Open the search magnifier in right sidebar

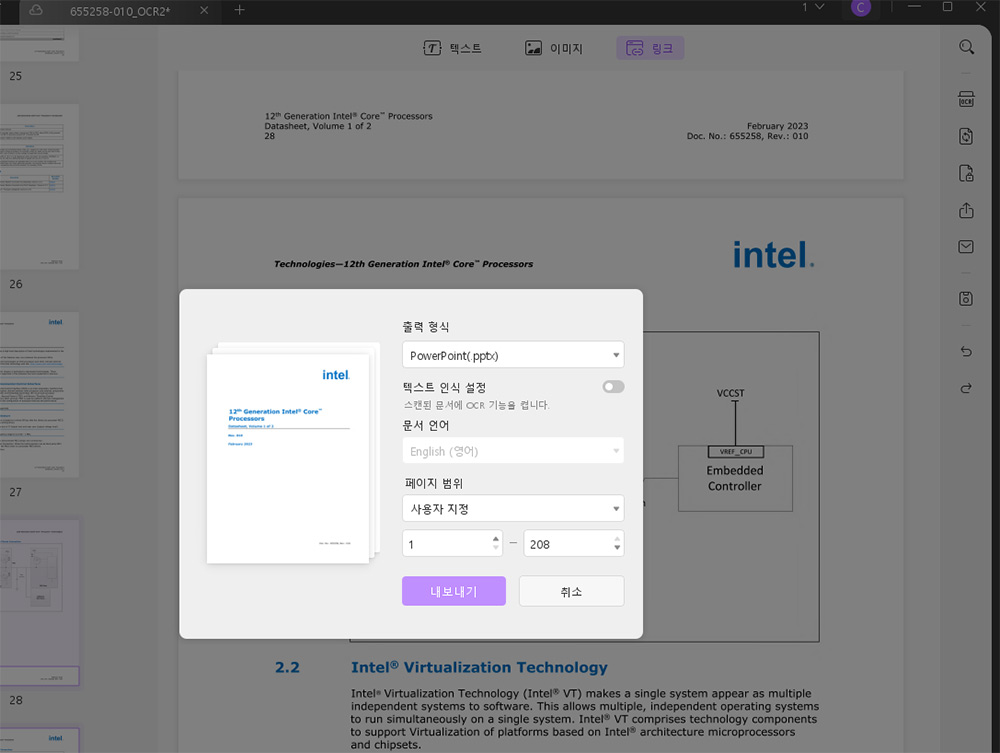(966, 47)
